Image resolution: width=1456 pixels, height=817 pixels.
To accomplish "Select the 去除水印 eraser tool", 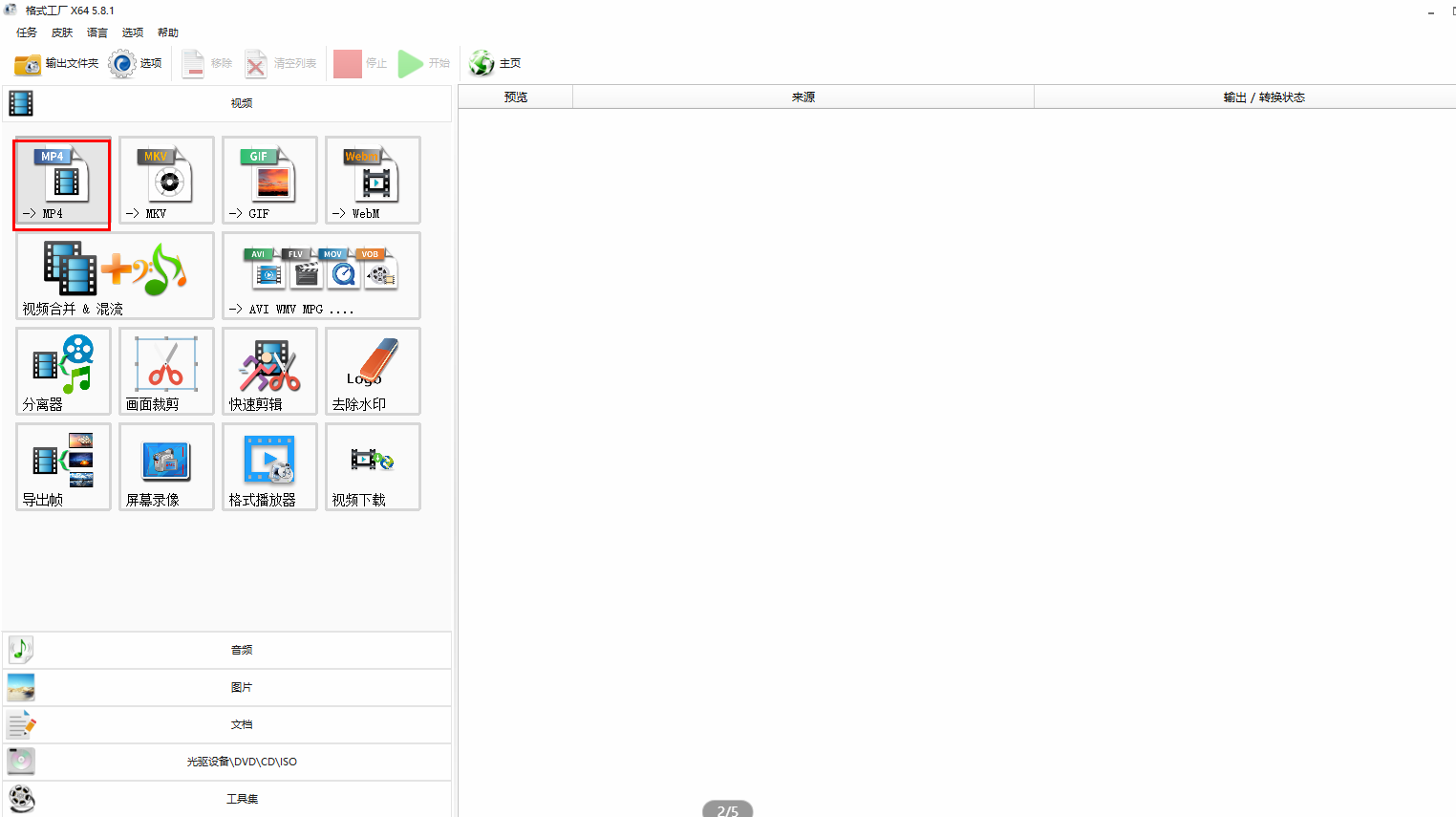I will [x=373, y=372].
